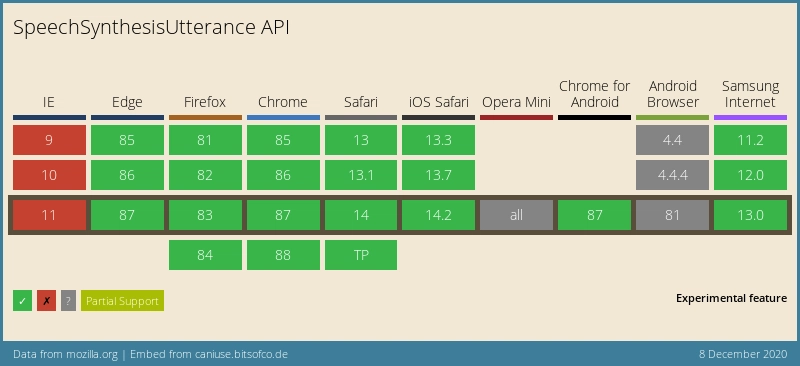Click the Safari TP cell
This screenshot has width=800, height=366.
pos(361,255)
